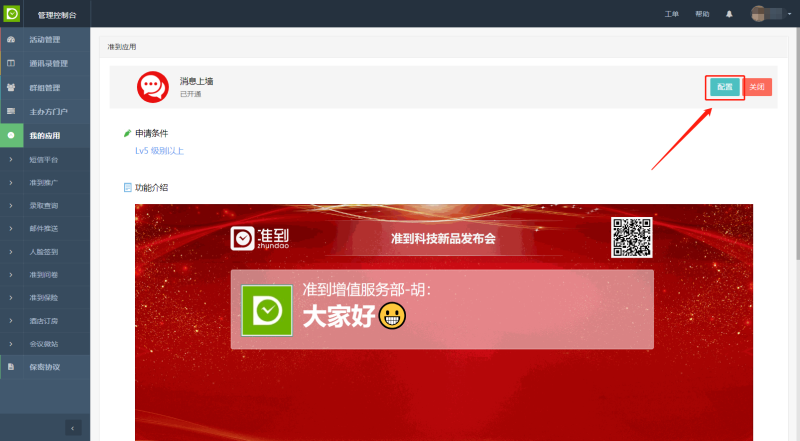800x441 pixels.
Task: Open the notification bell icon
Action: [x=729, y=14]
